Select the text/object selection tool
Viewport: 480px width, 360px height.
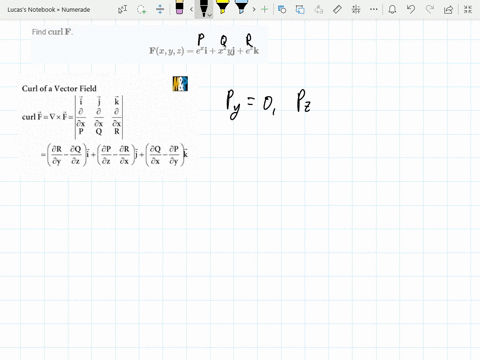pos(122,9)
